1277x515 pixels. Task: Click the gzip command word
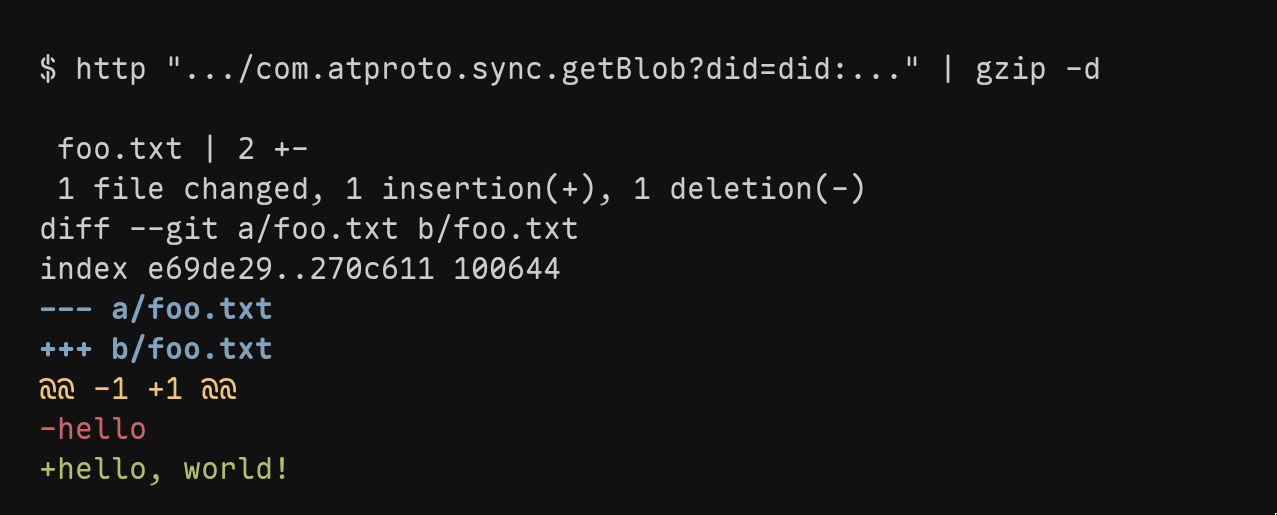click(1011, 69)
